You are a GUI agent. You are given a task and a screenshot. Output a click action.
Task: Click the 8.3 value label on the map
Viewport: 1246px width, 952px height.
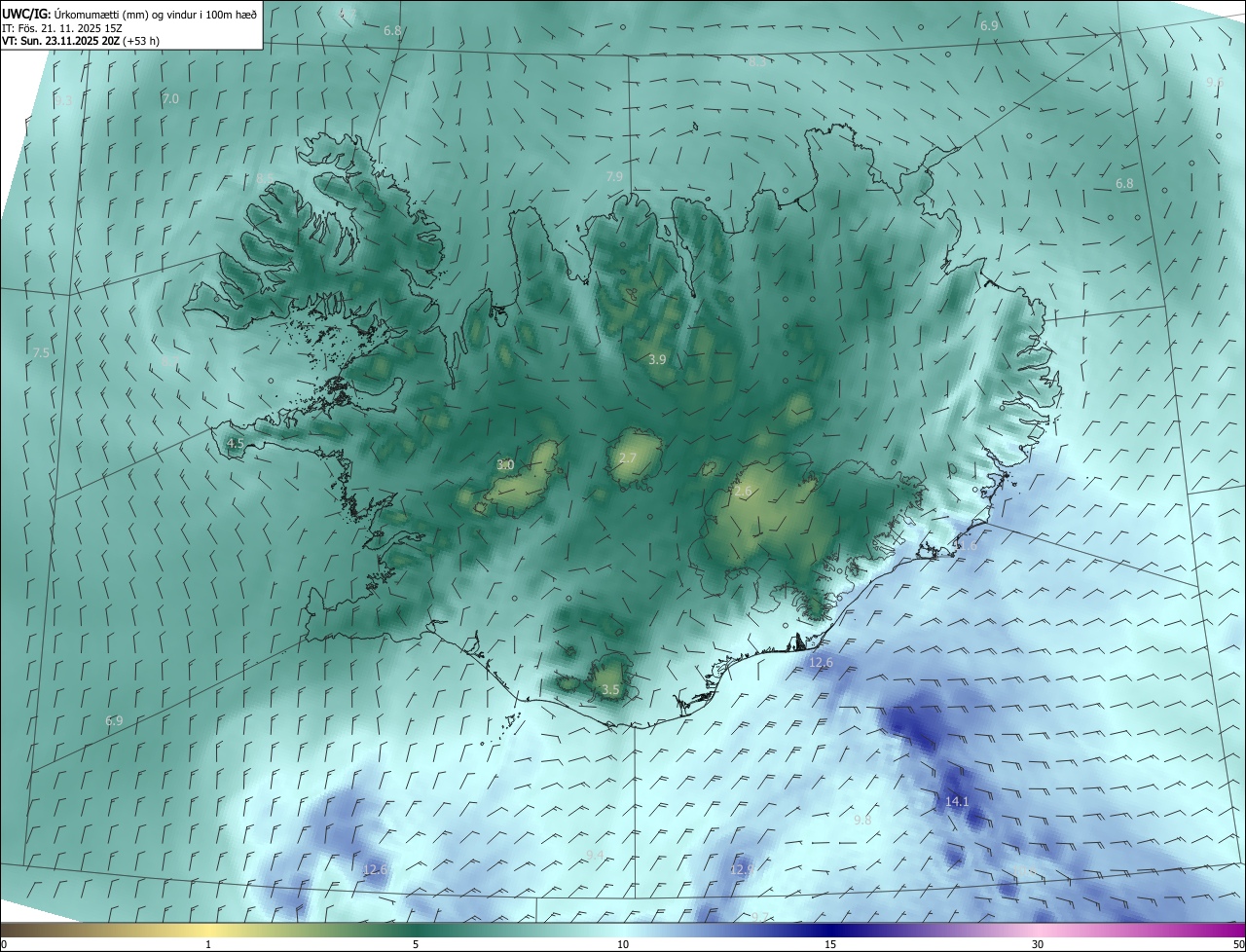757,61
